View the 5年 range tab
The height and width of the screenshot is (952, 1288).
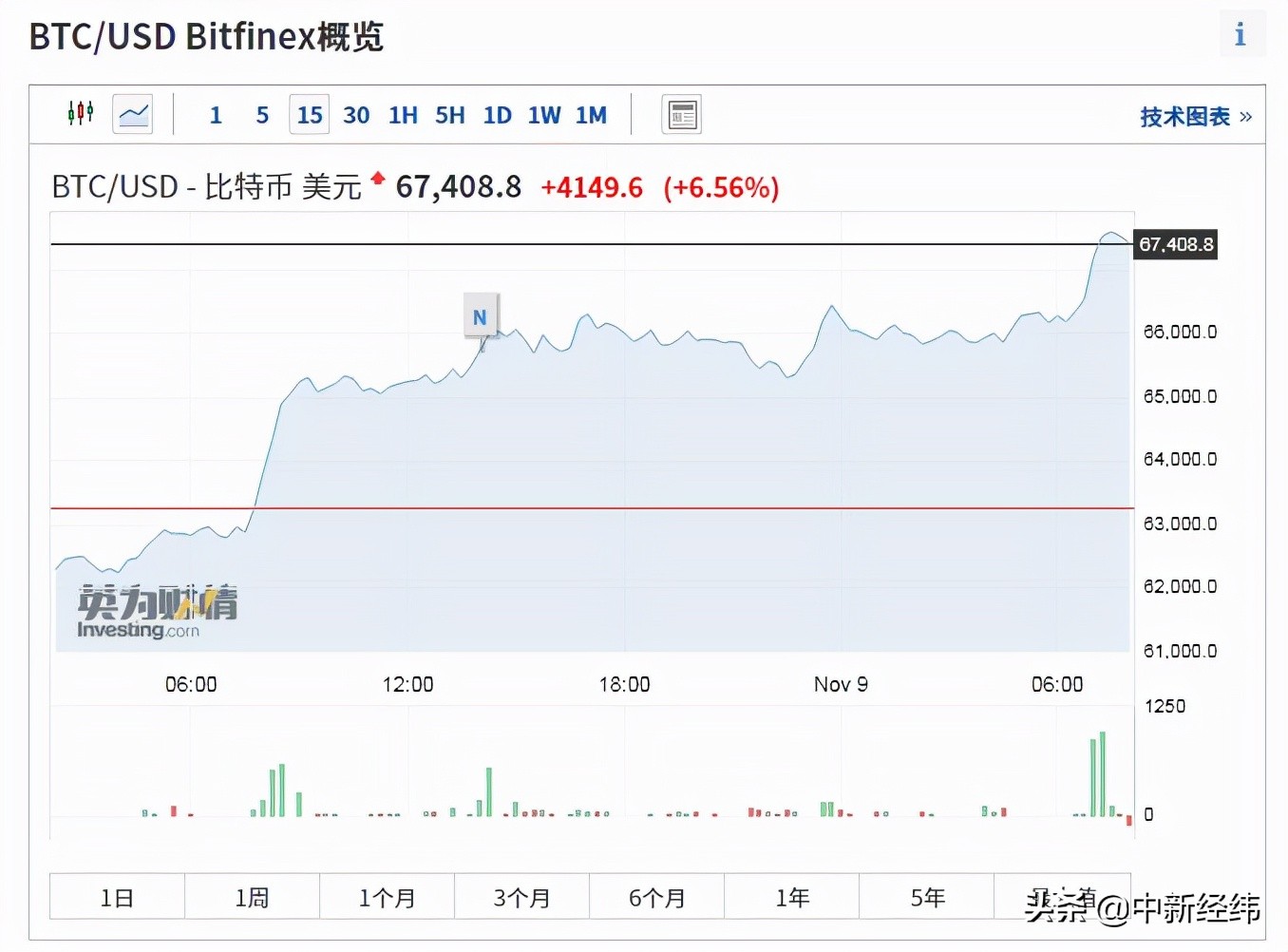[x=928, y=896]
